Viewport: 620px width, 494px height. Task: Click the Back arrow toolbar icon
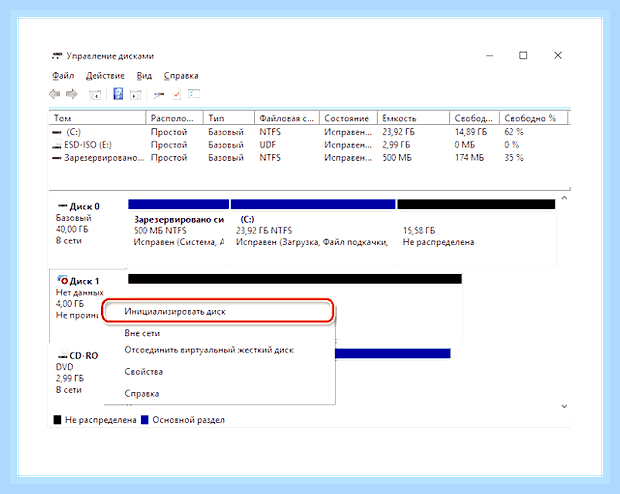pyautogui.click(x=55, y=94)
